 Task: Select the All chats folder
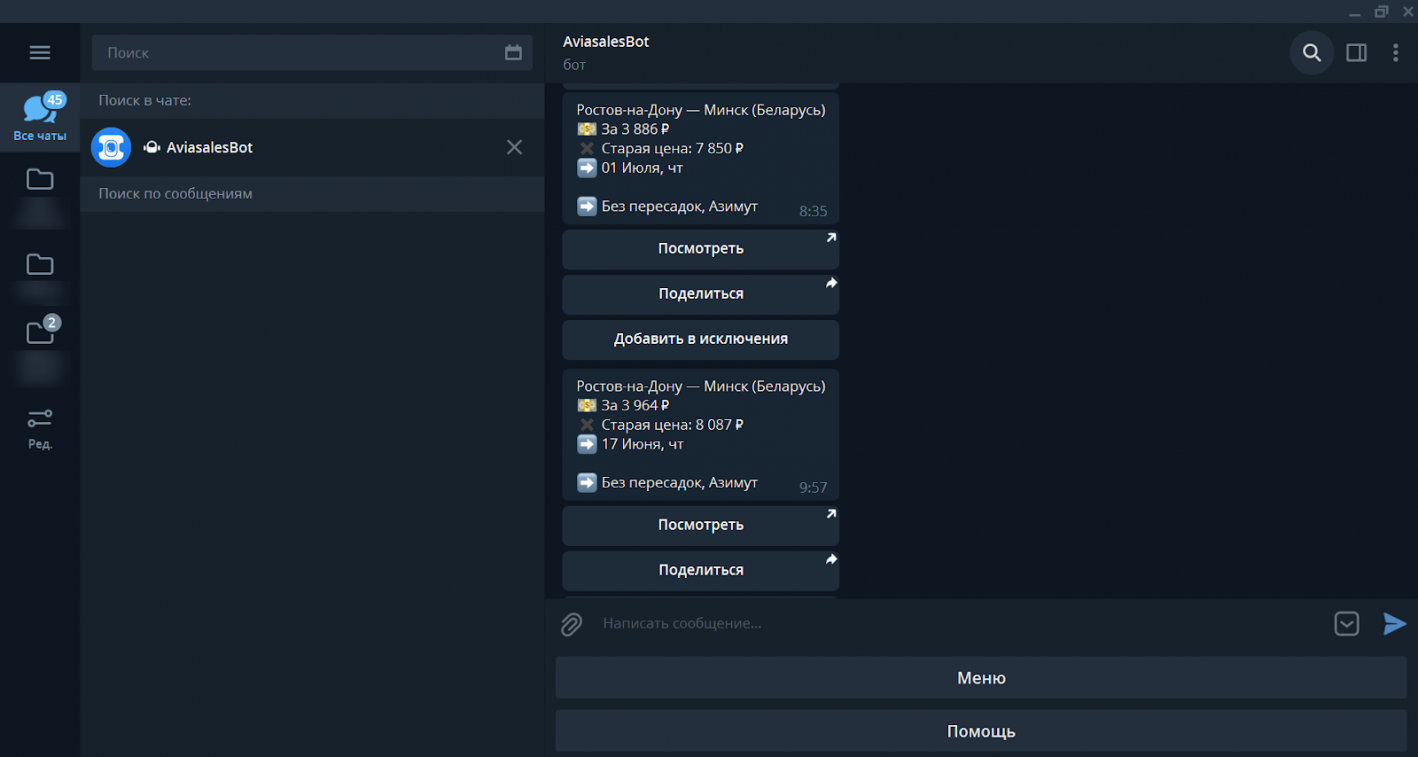click(40, 117)
